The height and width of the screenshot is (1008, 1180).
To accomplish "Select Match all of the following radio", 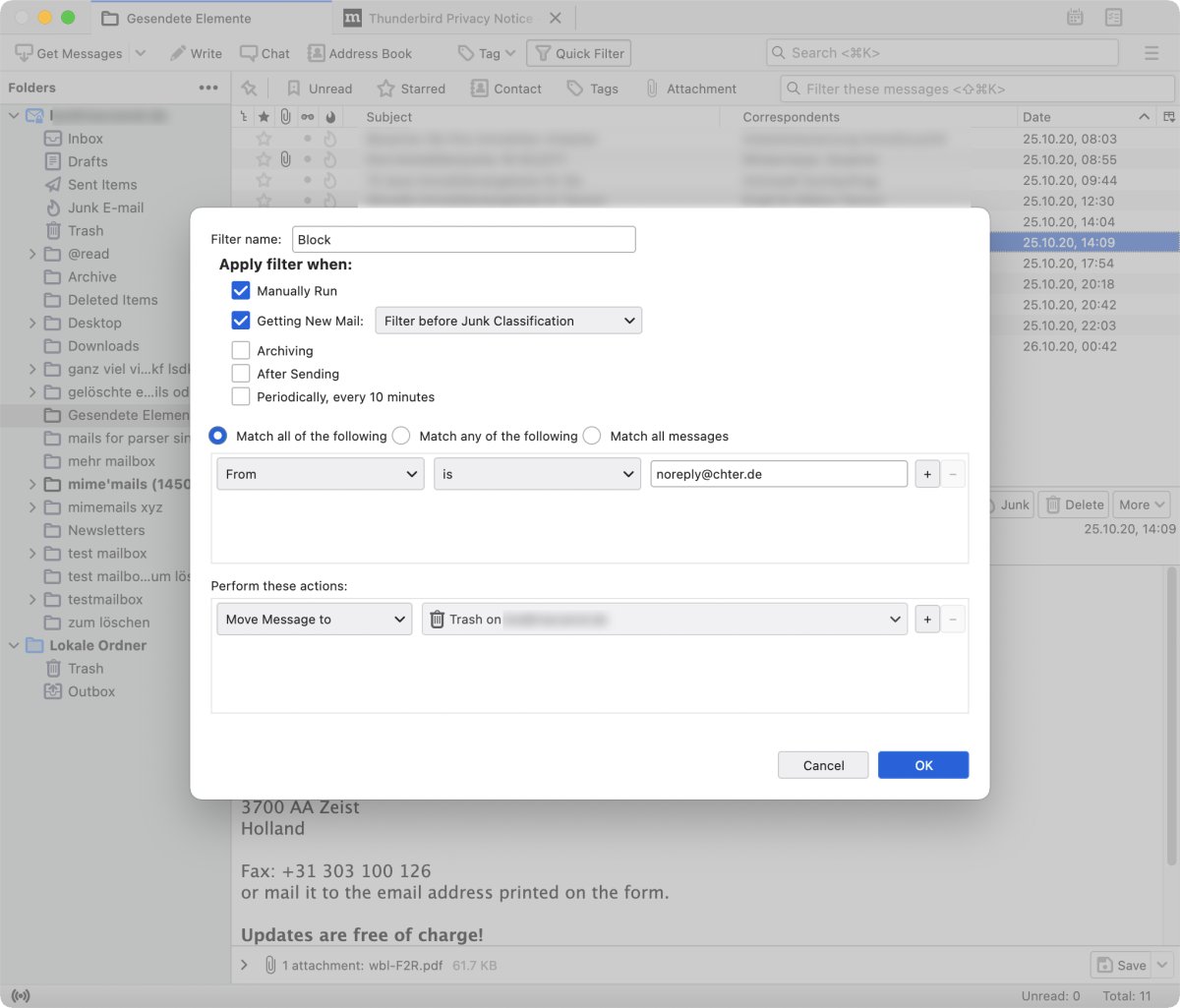I will [218, 436].
